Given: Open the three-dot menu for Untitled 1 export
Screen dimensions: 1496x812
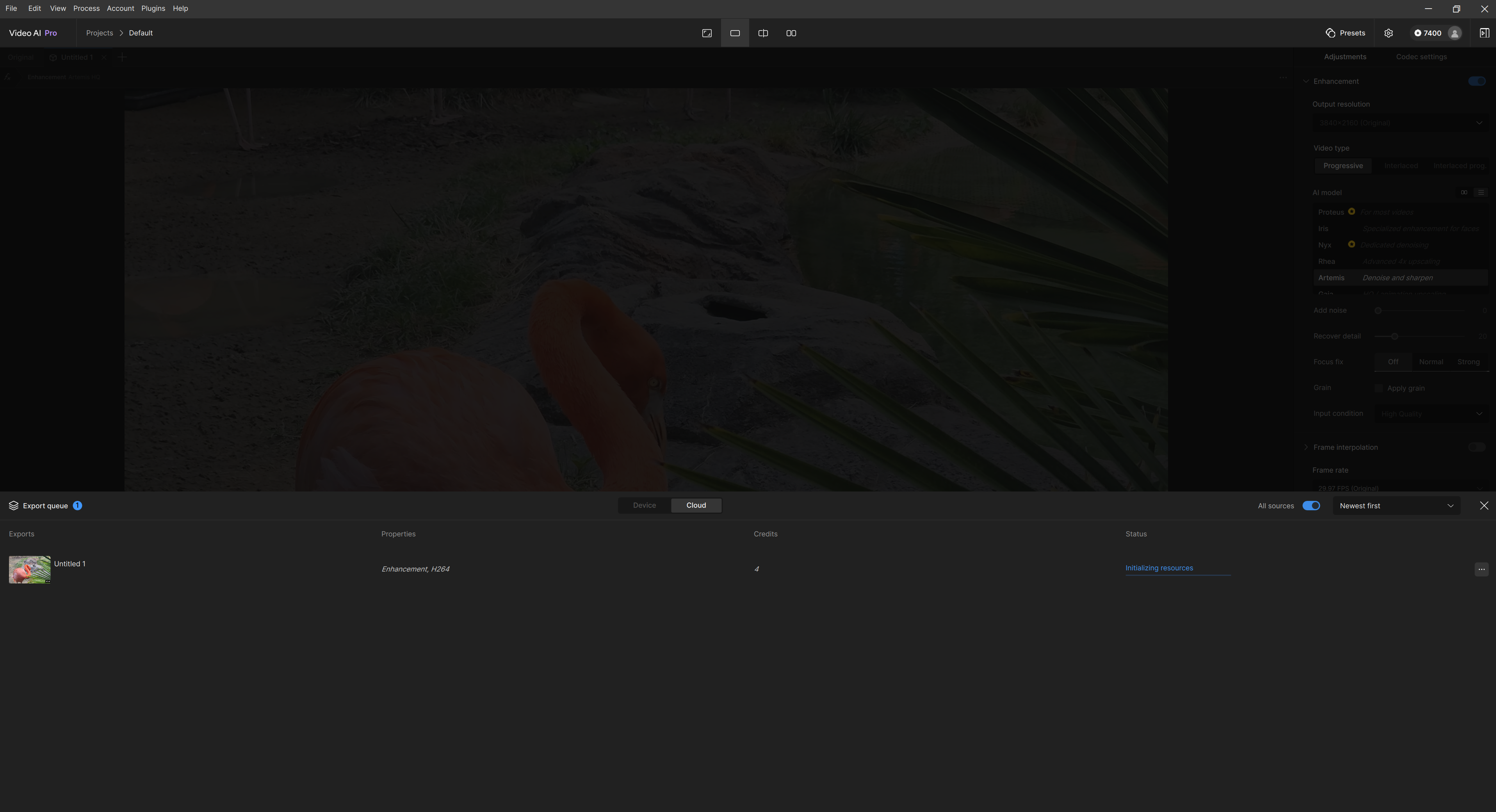Looking at the screenshot, I should [x=1482, y=569].
